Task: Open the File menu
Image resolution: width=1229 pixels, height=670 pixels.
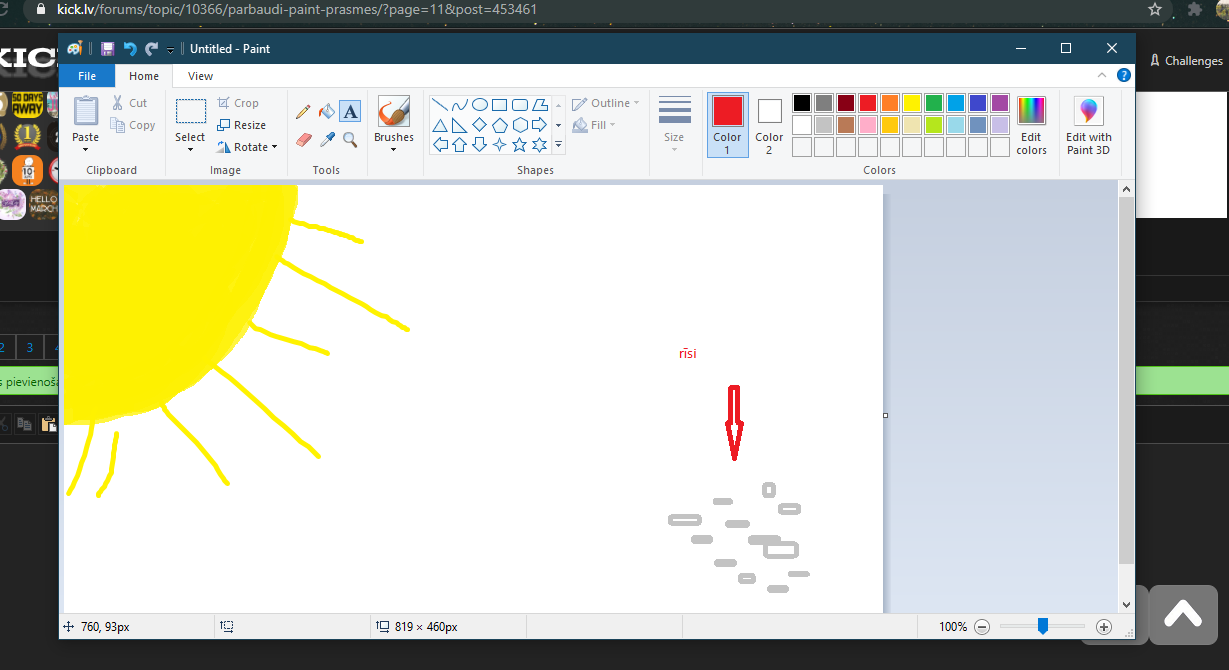Action: click(87, 76)
